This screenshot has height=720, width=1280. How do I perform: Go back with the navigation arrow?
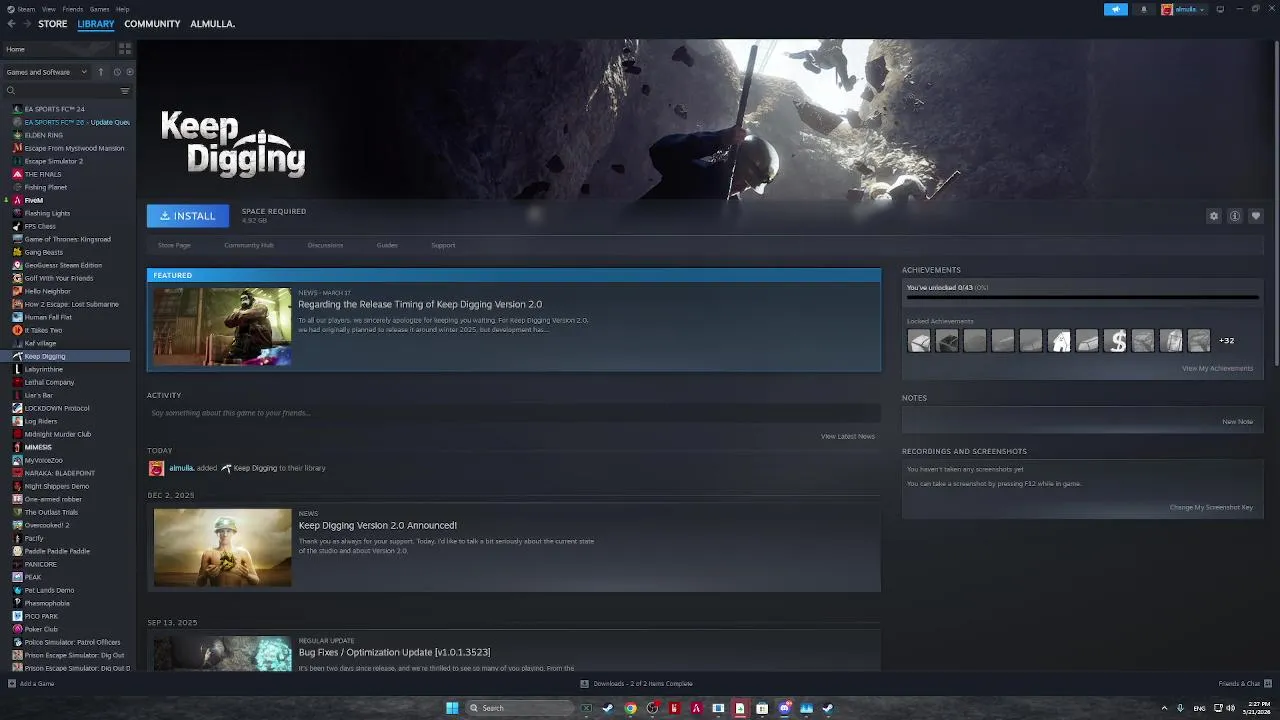(x=12, y=24)
